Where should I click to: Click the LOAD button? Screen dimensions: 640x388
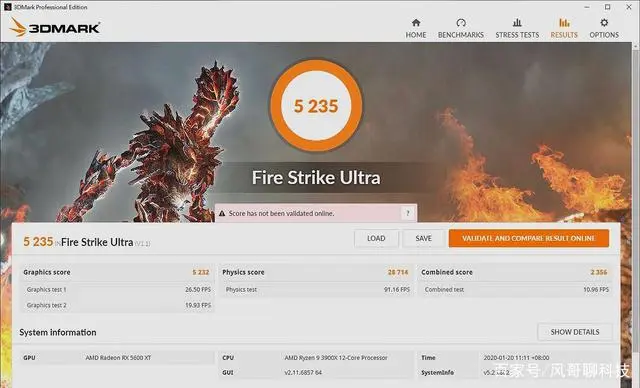[376, 238]
